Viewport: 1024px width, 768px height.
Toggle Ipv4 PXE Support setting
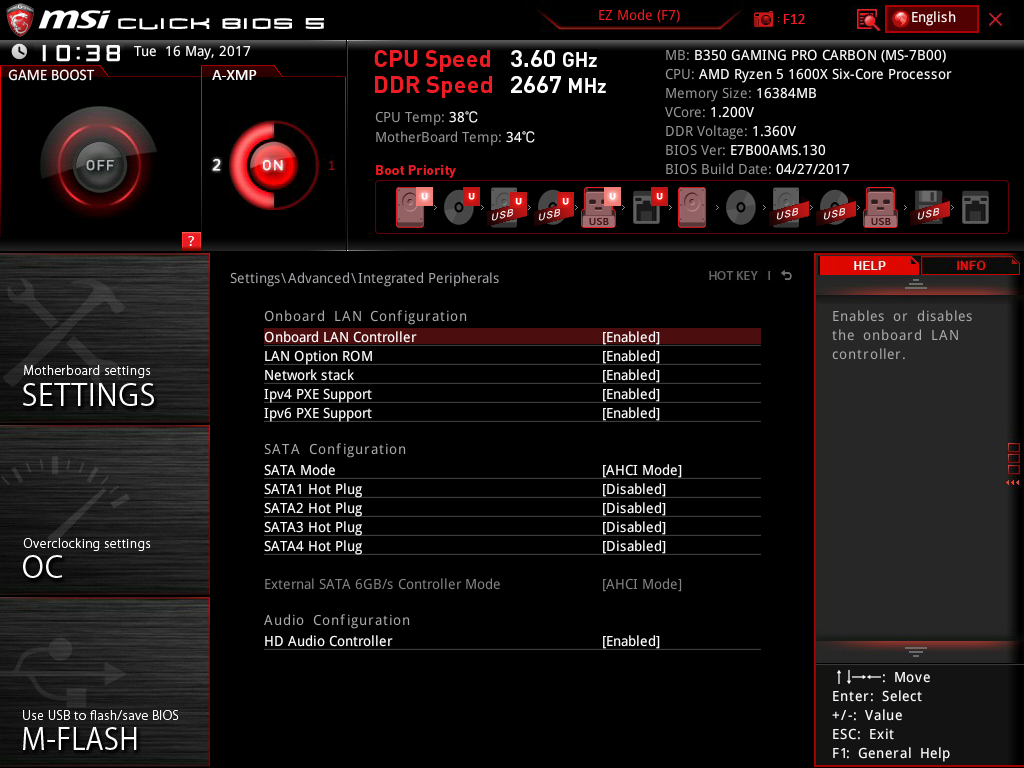click(x=512, y=394)
